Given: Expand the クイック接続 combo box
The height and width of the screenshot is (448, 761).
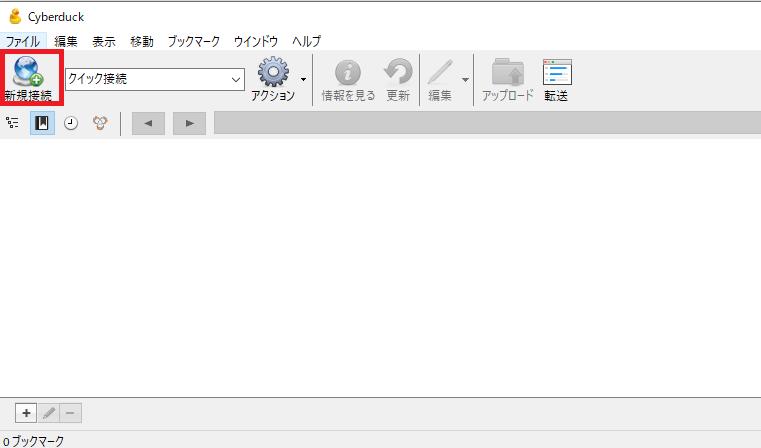Looking at the screenshot, I should tap(155, 79).
